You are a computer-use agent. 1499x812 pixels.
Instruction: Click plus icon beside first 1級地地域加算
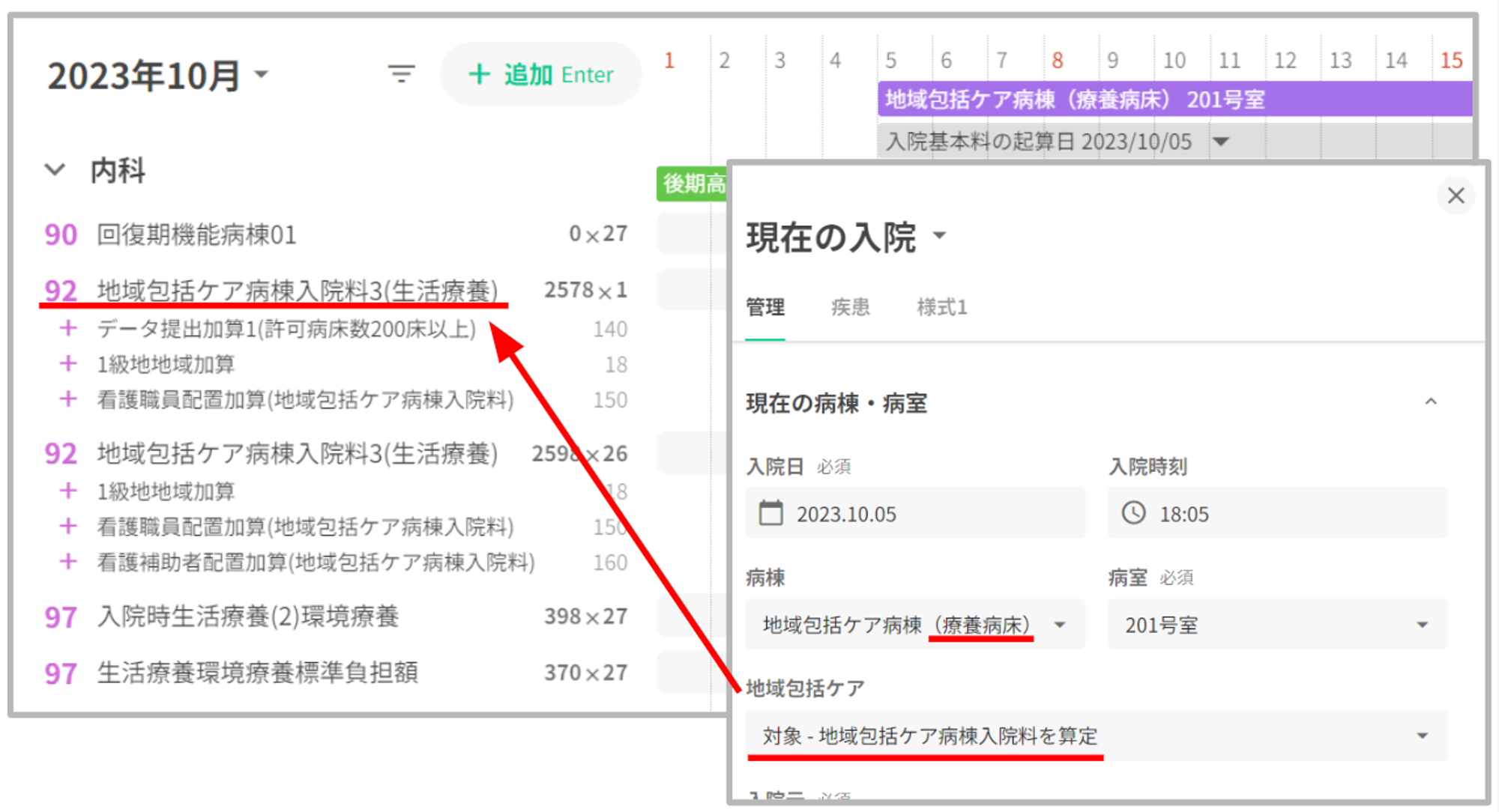pyautogui.click(x=68, y=363)
